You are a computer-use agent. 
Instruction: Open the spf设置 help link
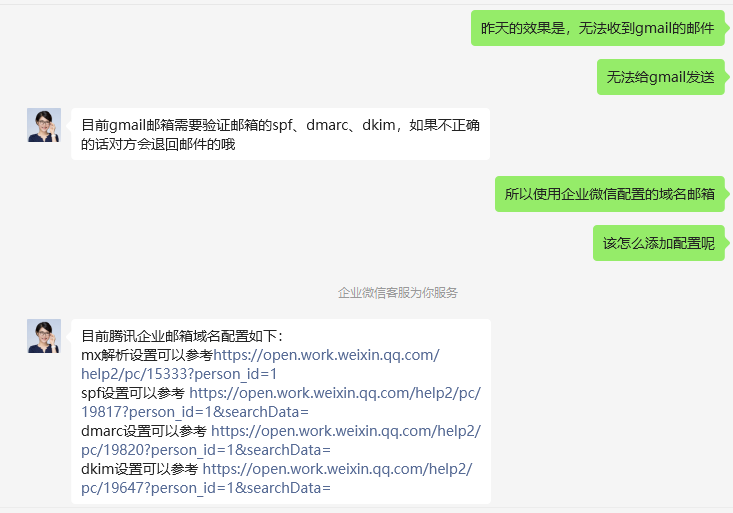pyautogui.click(x=334, y=393)
